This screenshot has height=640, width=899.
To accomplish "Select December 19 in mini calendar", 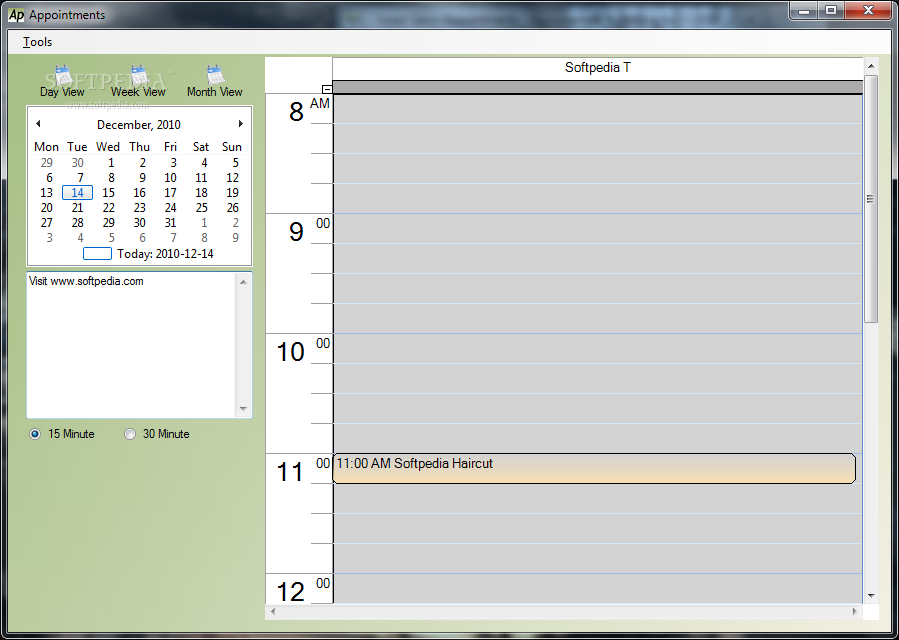I will tap(232, 193).
